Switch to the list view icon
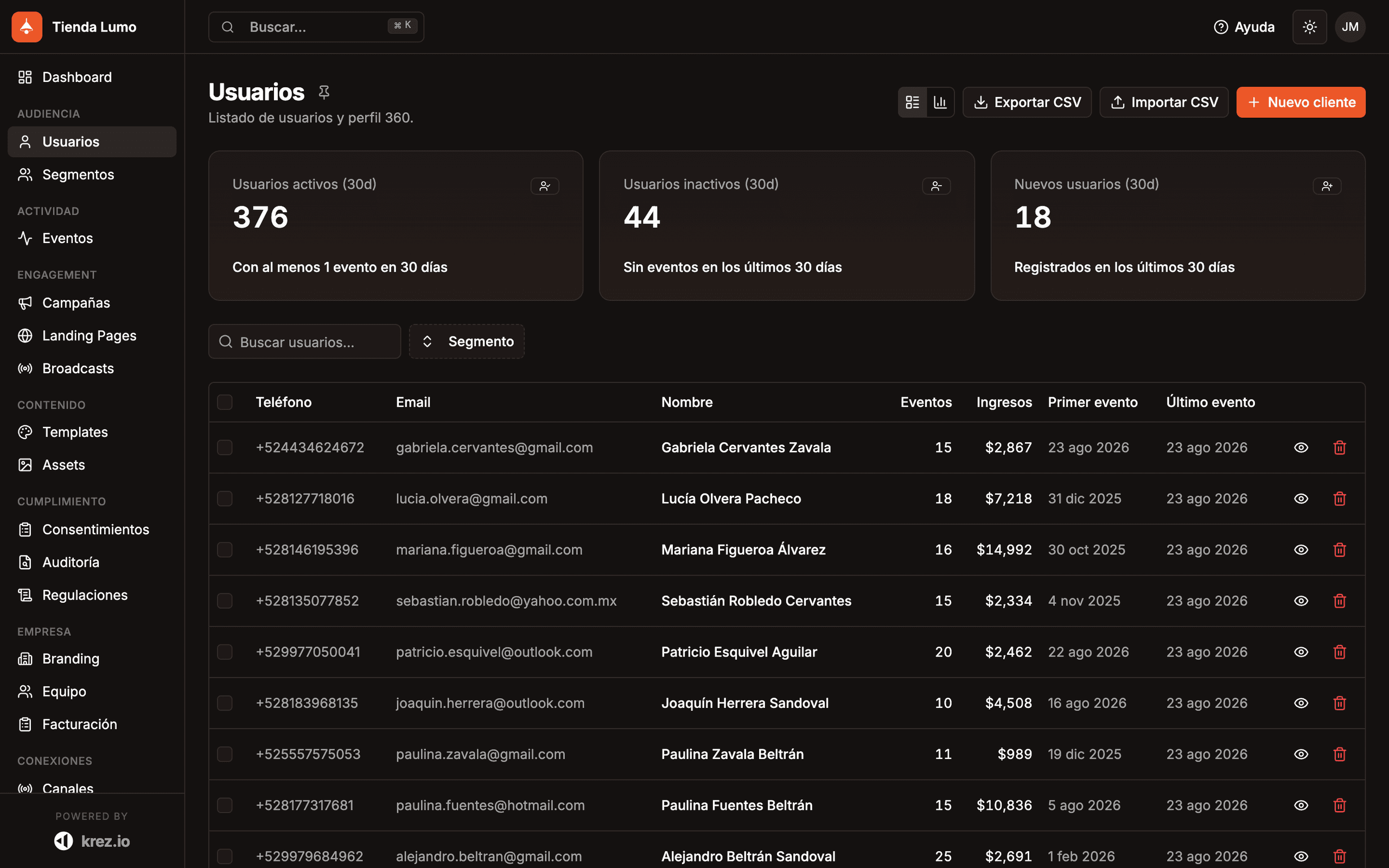Screen dimensions: 1389x868 tap(912, 102)
